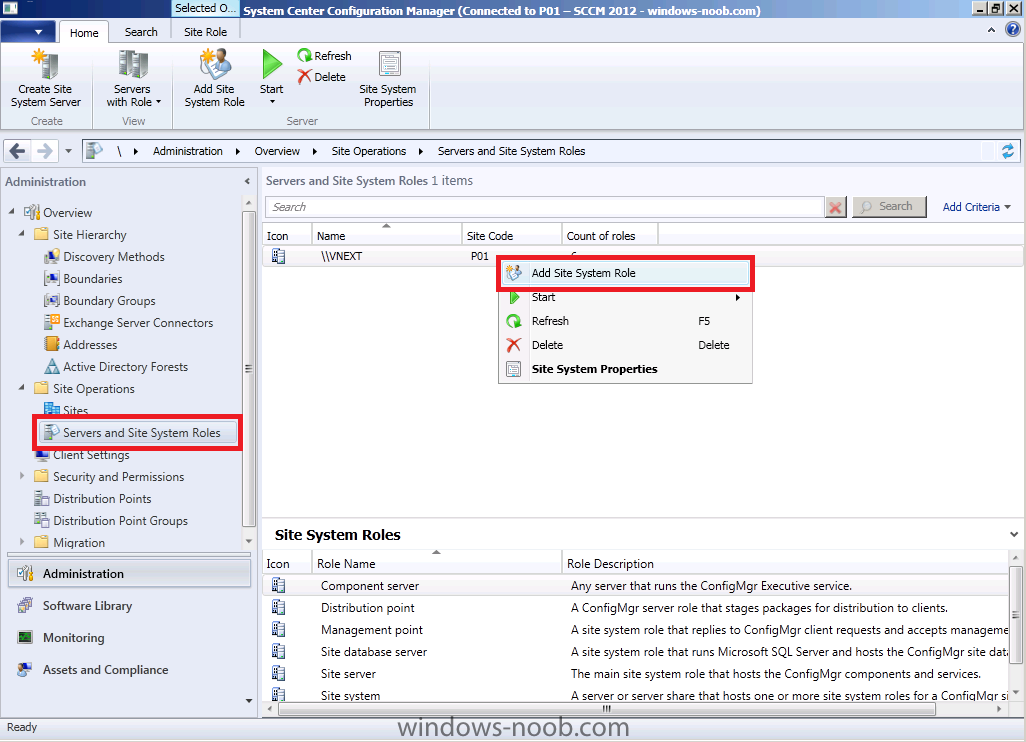
Task: Open Distribution Points node
Action: pos(102,499)
